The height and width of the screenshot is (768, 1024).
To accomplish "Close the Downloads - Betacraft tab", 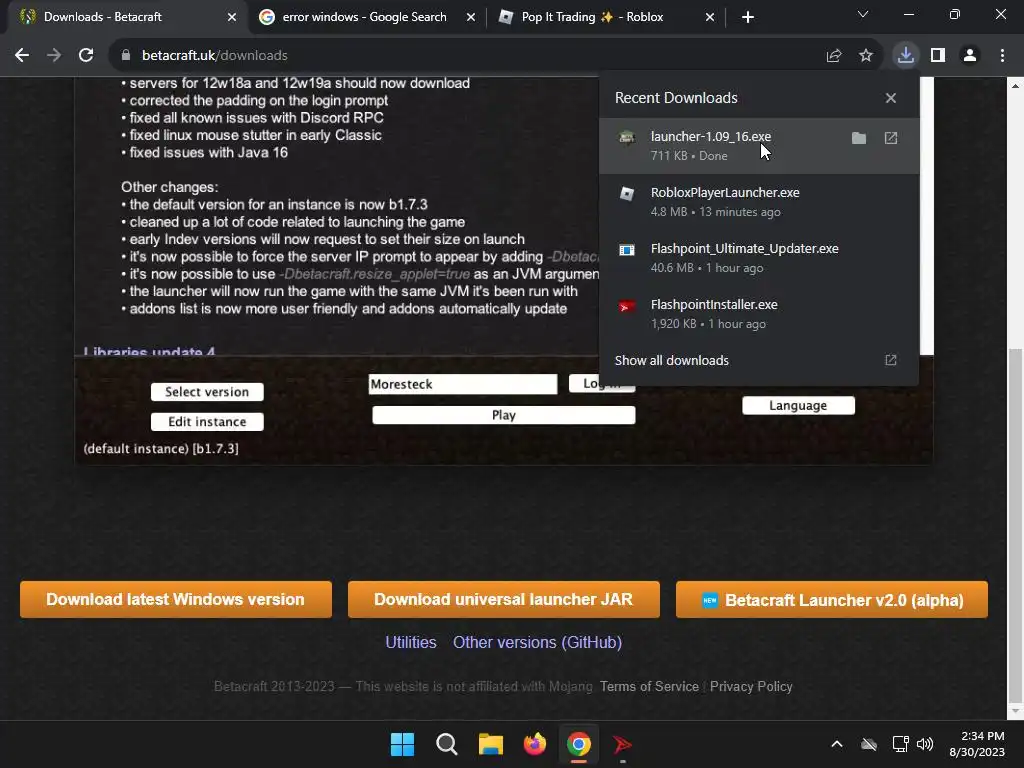I will coord(231,17).
